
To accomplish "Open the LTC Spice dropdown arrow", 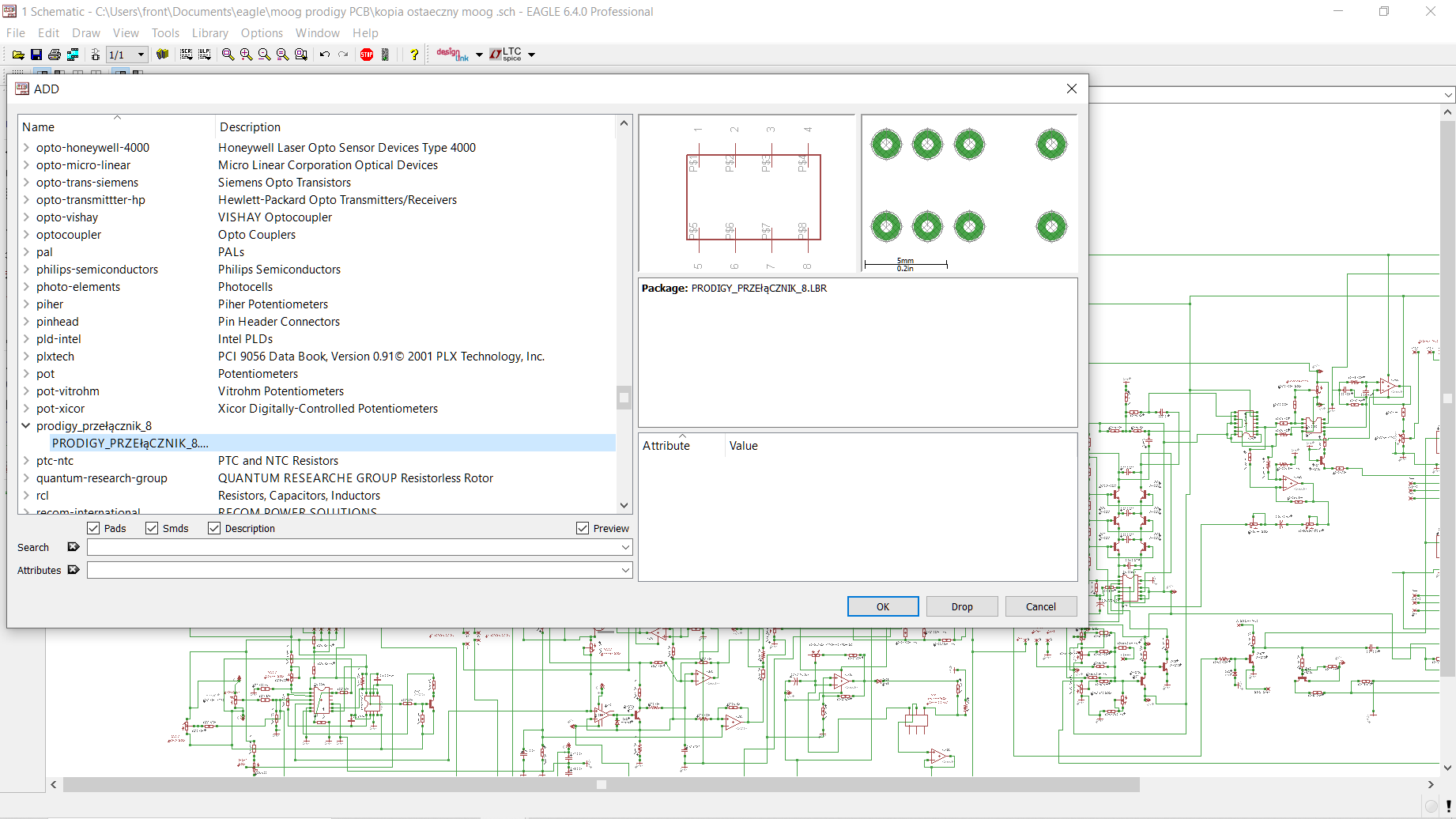I will pyautogui.click(x=532, y=55).
